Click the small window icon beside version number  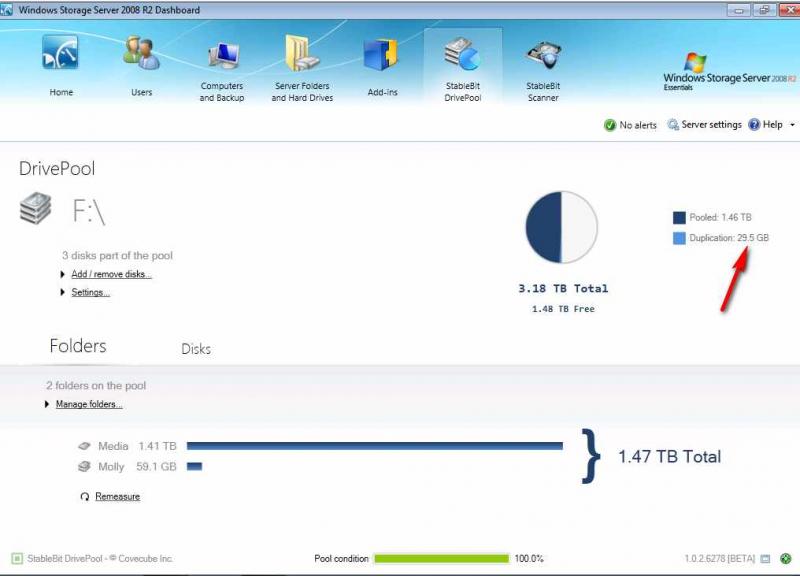pos(765,559)
